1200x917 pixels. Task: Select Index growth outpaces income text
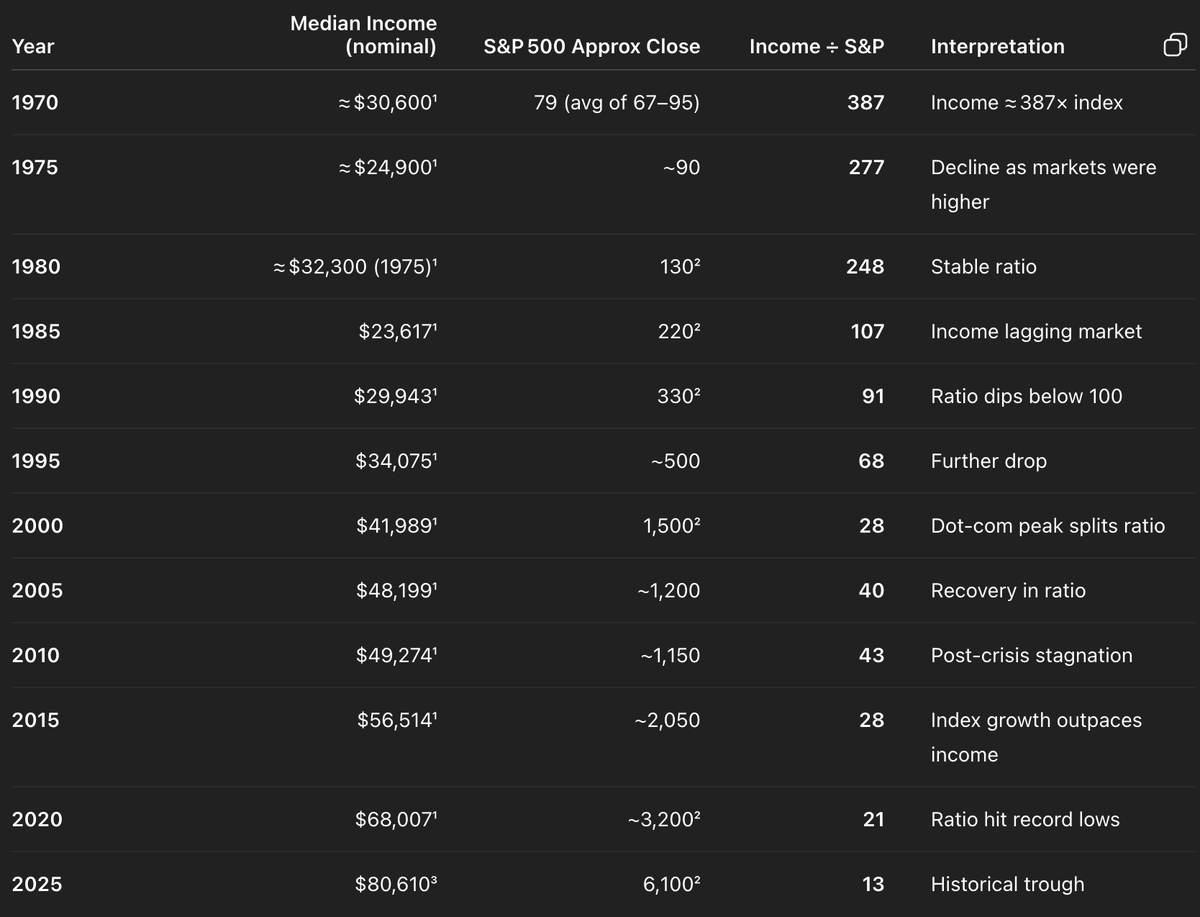tap(1036, 737)
